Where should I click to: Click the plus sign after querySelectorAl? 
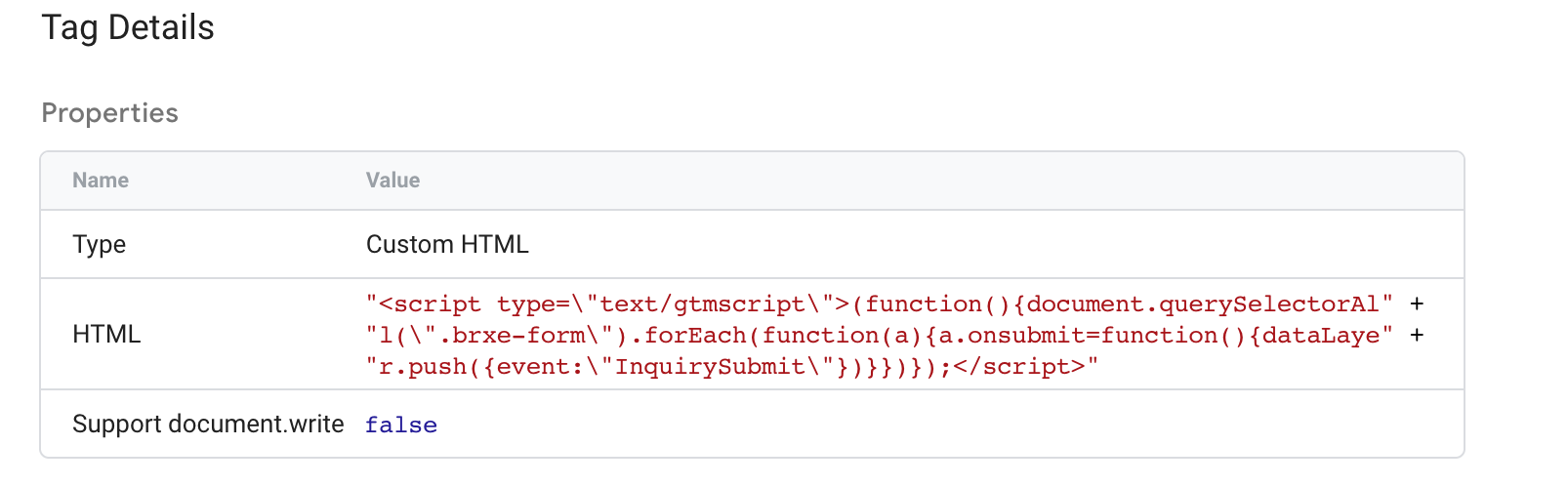1417,304
